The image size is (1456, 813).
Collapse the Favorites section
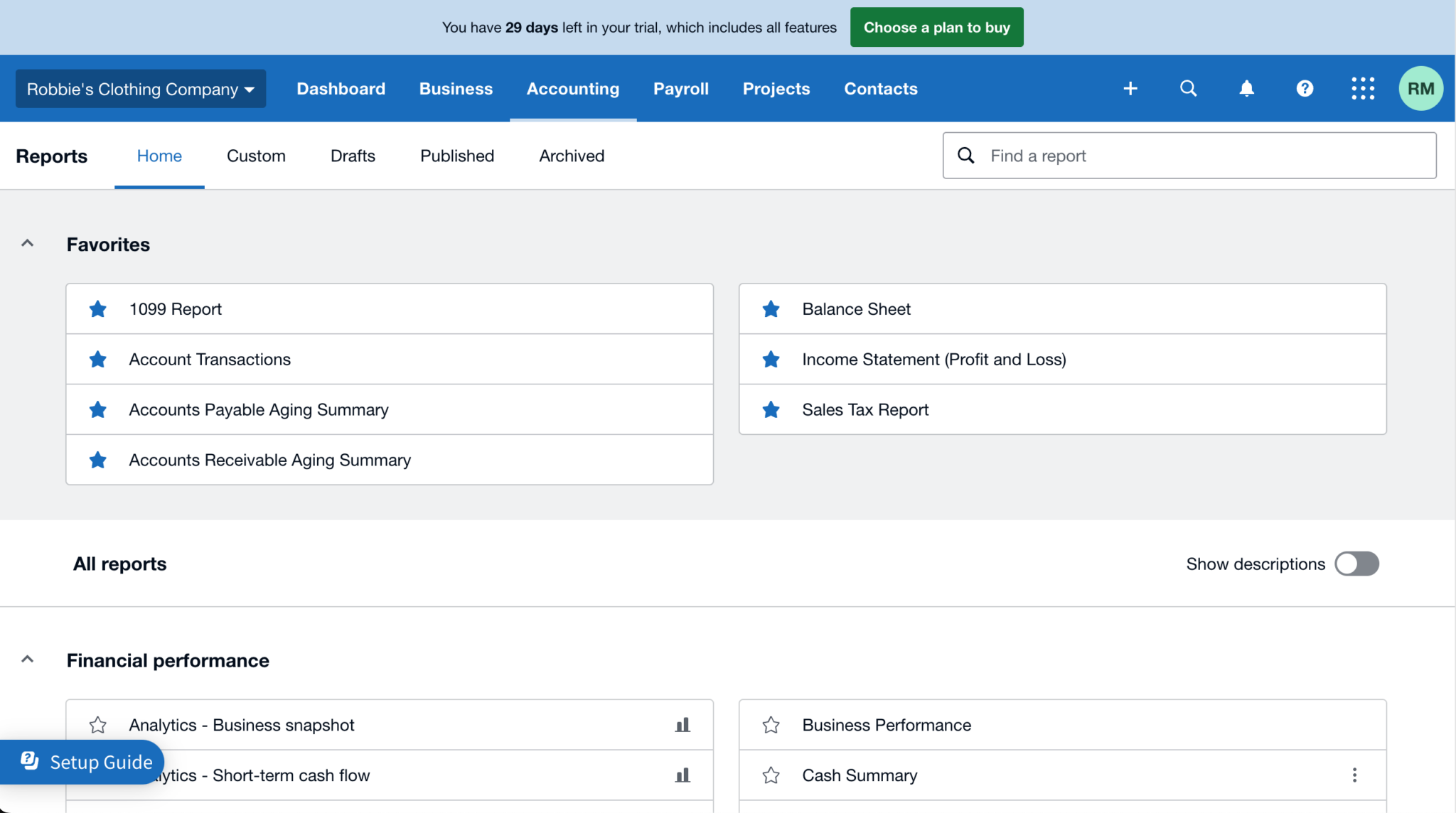pos(27,242)
